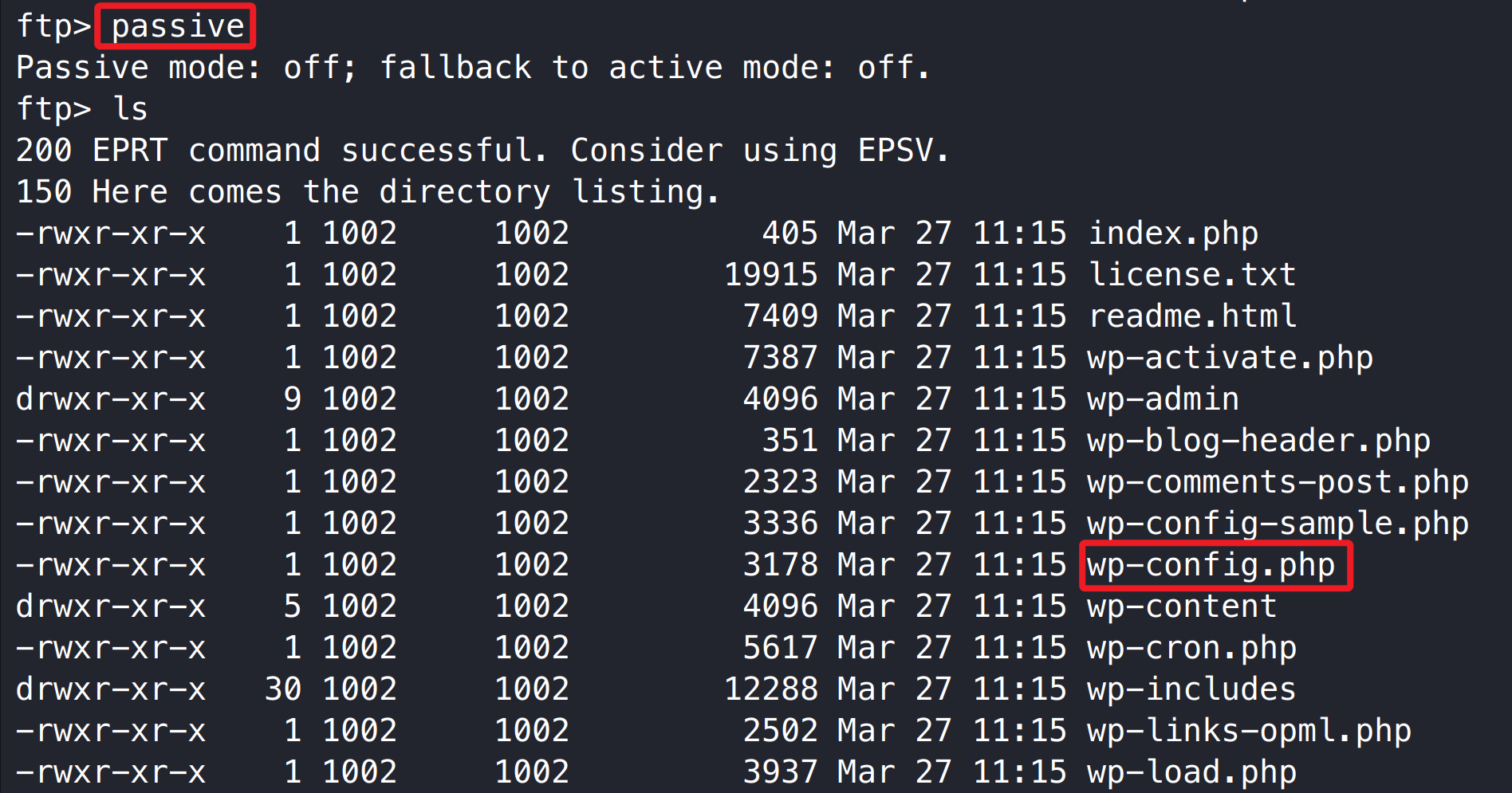Screen dimensions: 1512x793
Task: Click the highlighted passive command
Action: (x=177, y=26)
